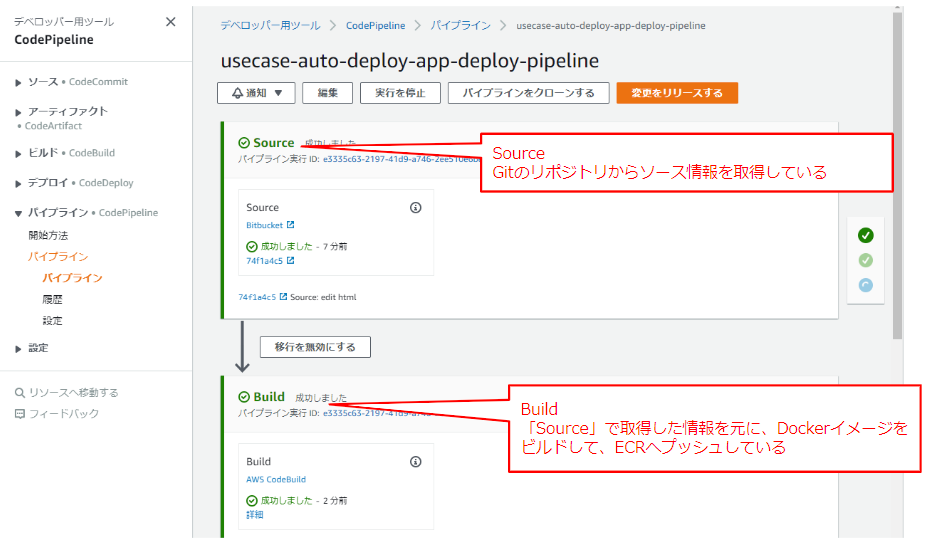Click the magnifier icon beside リソースへ移動する
Screen dimensions: 926x550
coord(19,393)
